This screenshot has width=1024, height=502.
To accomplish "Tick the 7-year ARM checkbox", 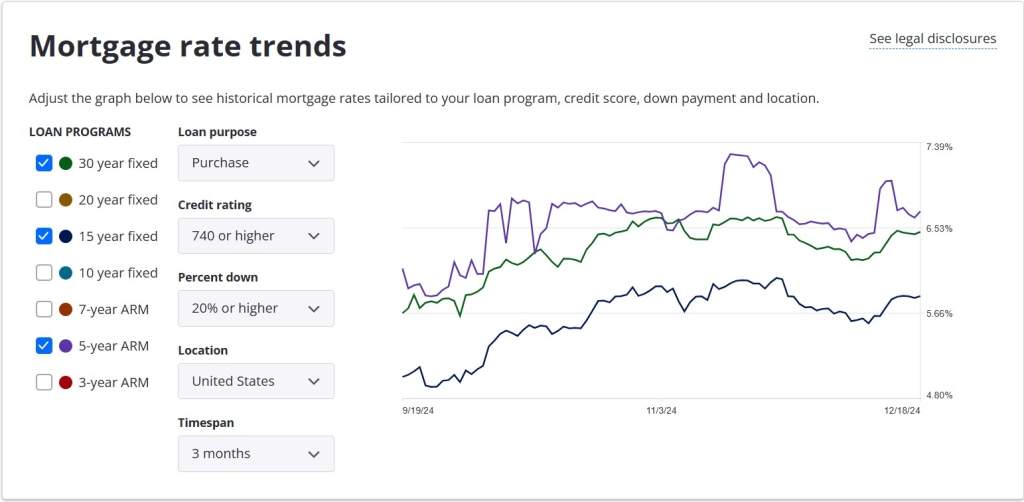I will [x=44, y=309].
